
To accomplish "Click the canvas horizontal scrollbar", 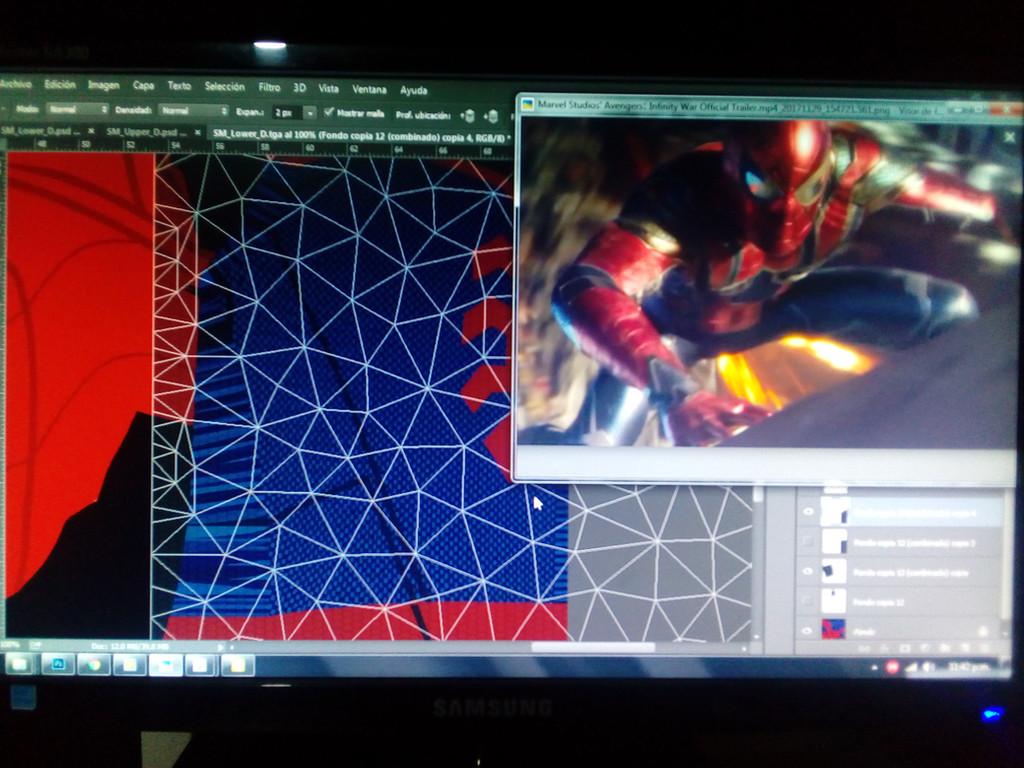I will pyautogui.click(x=592, y=648).
